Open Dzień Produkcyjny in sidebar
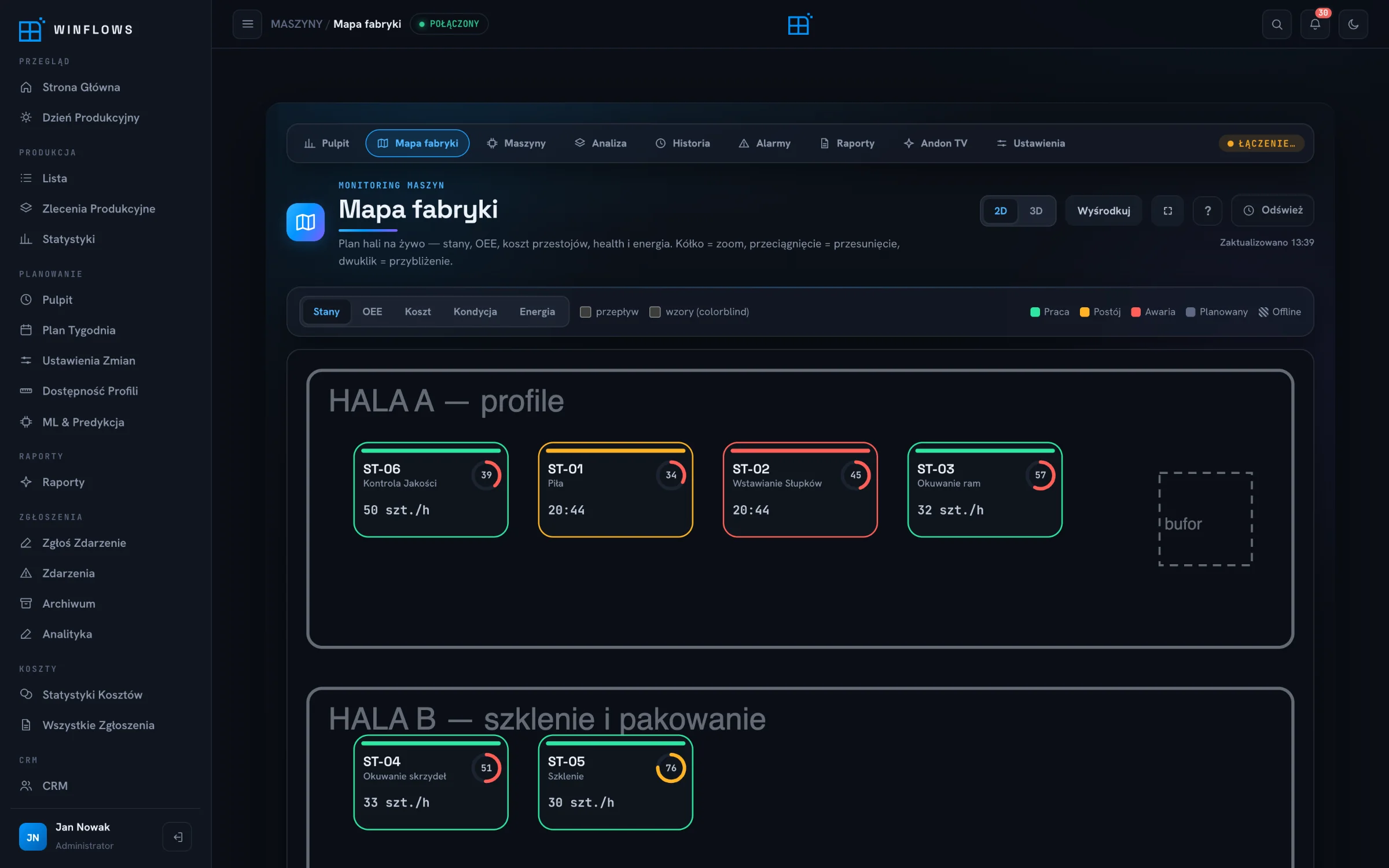The image size is (1389, 868). (x=105, y=117)
